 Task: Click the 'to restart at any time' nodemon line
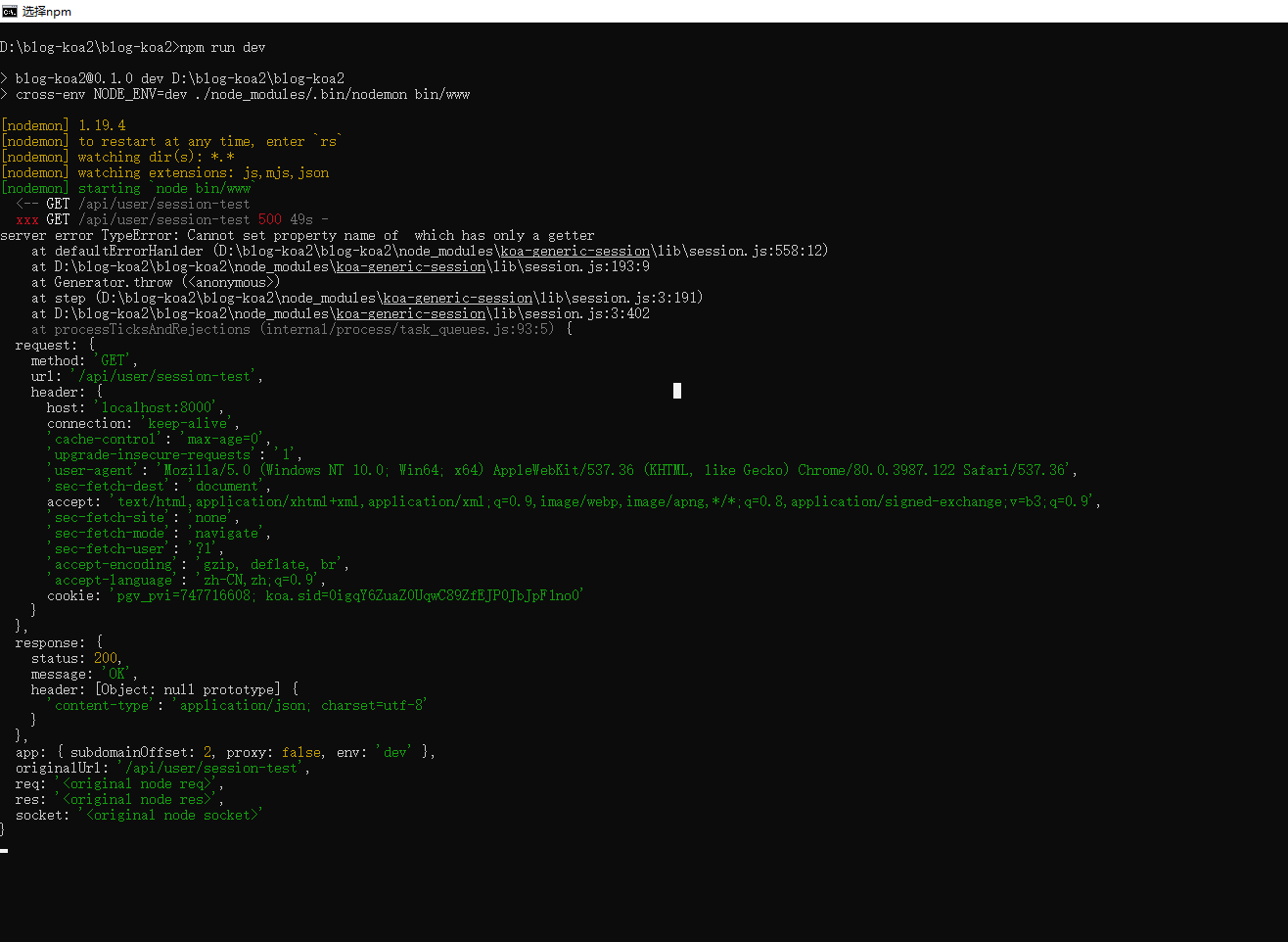pyautogui.click(x=172, y=141)
